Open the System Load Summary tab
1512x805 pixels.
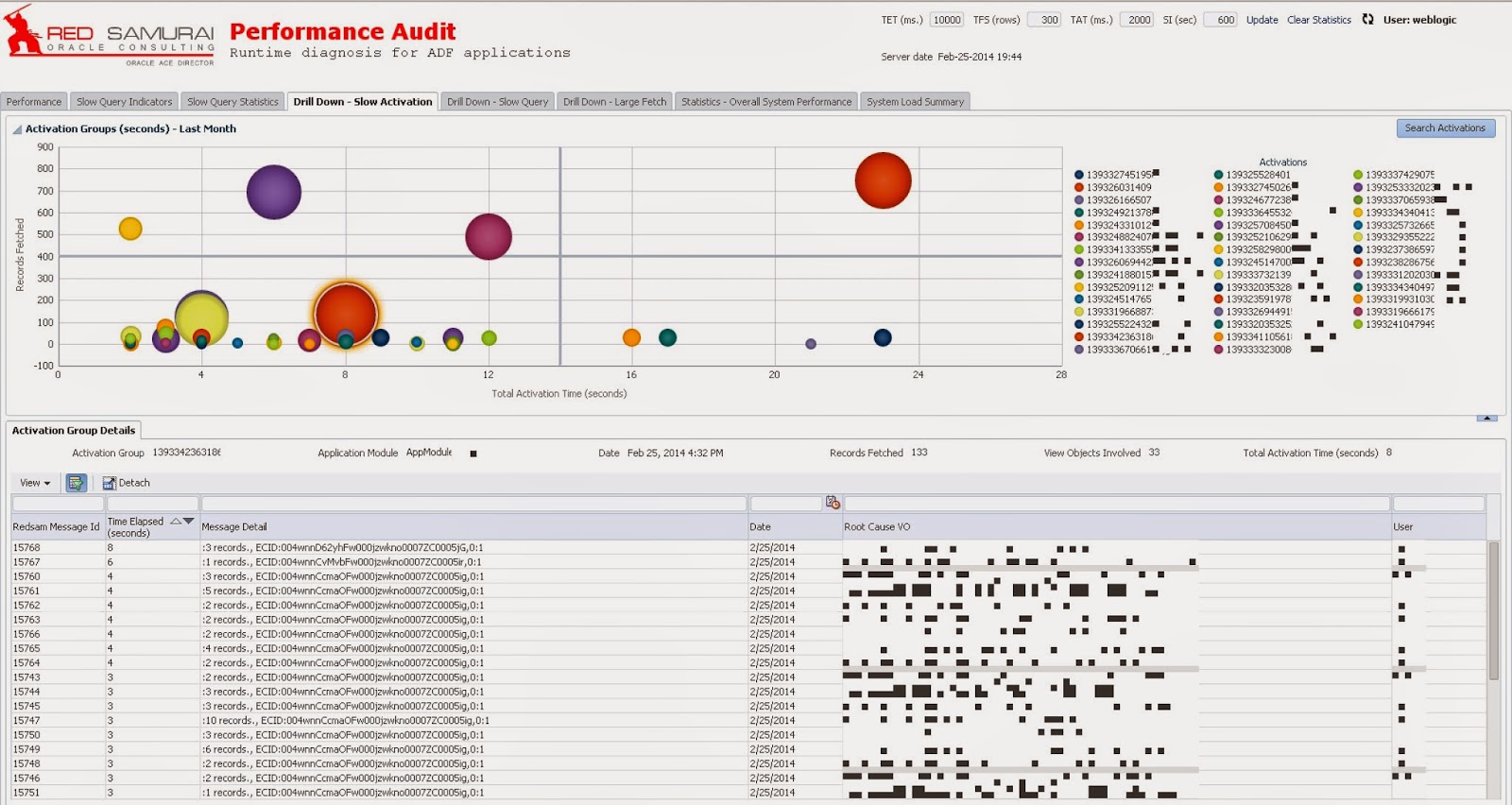tap(915, 101)
